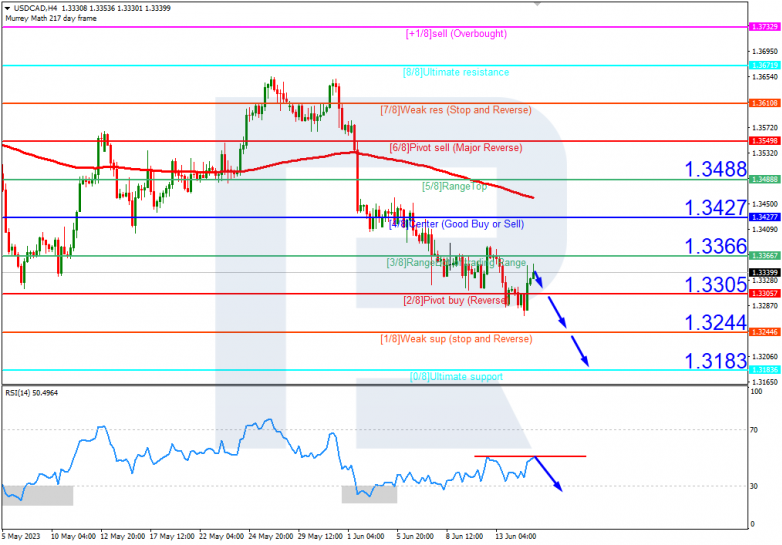Select the [6/8]Pivot sell (Major Reverse) label
This screenshot has width=782, height=545.
click(456, 148)
